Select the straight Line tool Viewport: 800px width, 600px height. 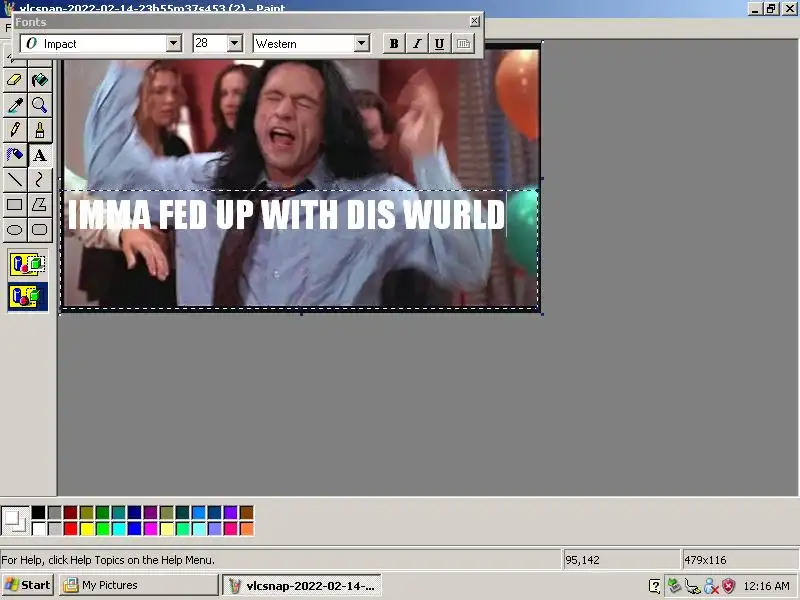click(x=15, y=180)
